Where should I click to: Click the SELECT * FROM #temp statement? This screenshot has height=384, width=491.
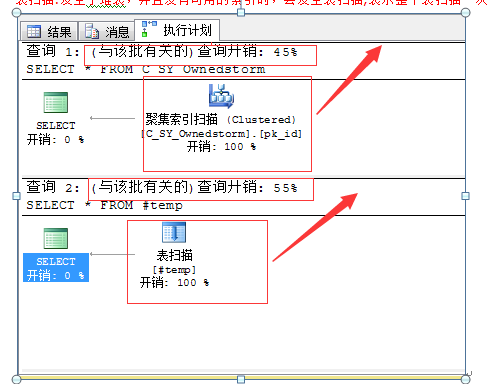pos(104,205)
